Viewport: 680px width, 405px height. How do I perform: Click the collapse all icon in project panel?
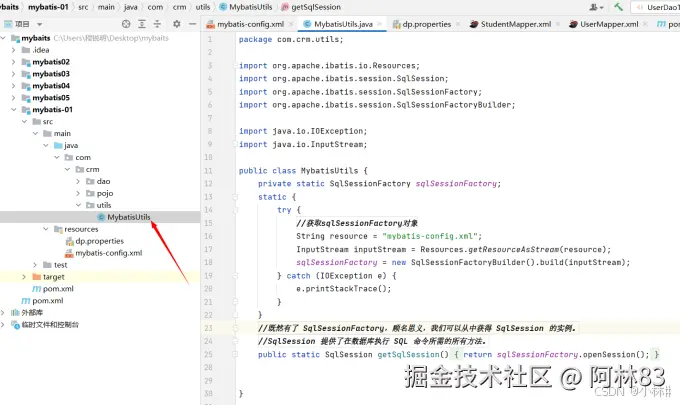pos(157,24)
